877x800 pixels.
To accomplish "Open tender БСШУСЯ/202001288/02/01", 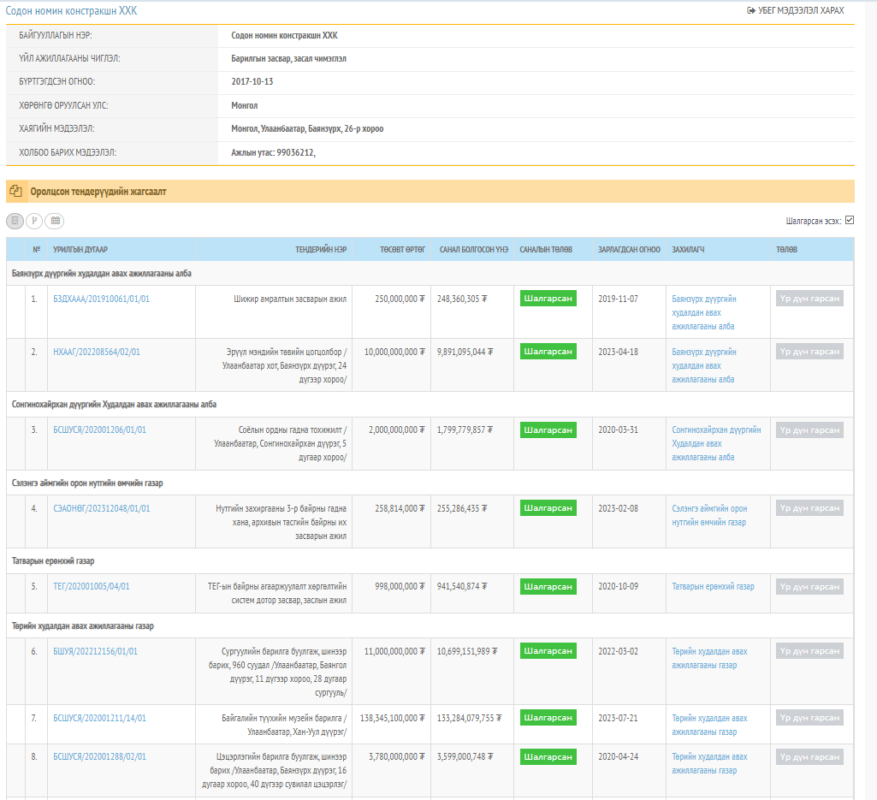I will [100, 756].
